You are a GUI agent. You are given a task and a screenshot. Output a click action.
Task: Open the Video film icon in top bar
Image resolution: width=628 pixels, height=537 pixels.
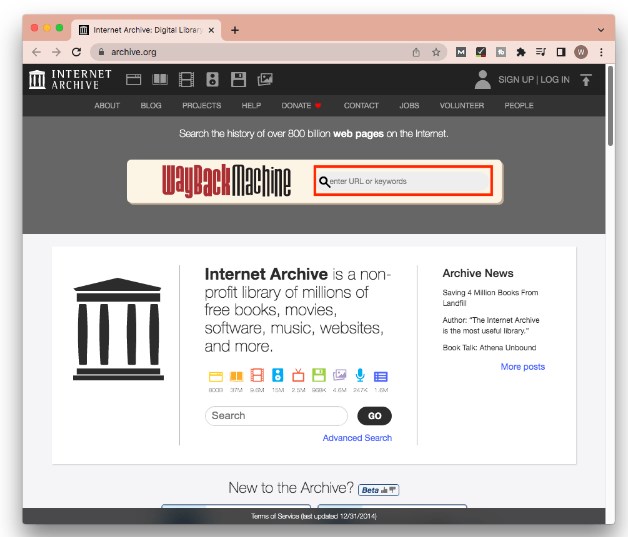[186, 80]
